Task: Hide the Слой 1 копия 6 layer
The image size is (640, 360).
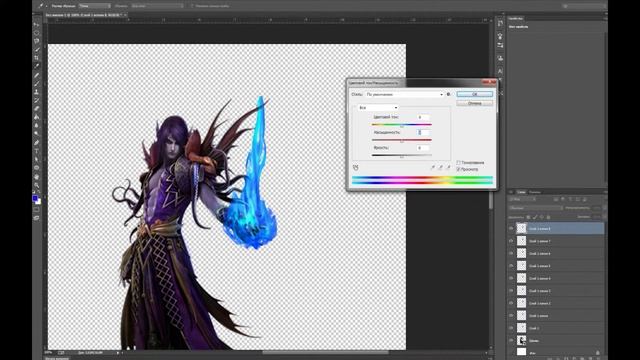Action: pos(511,253)
